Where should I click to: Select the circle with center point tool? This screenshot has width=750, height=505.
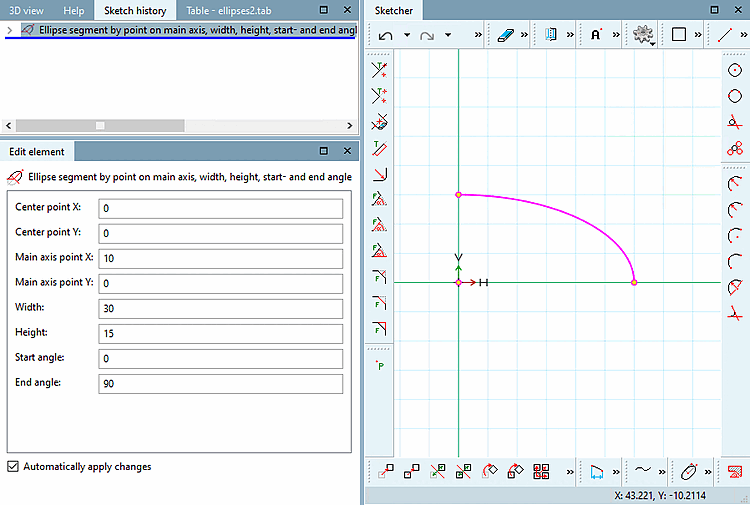(735, 70)
